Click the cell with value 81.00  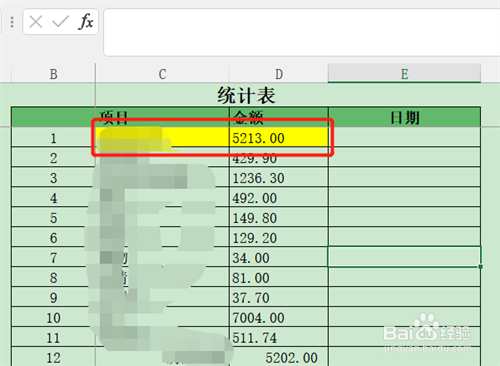point(279,278)
